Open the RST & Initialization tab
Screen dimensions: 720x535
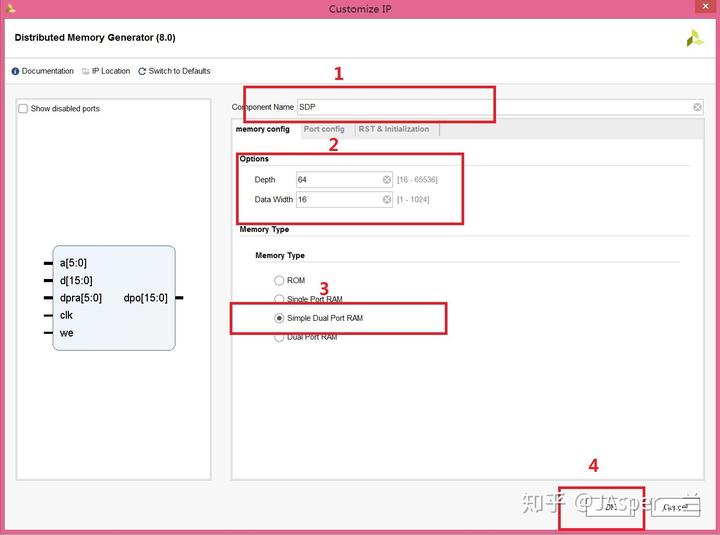pyautogui.click(x=394, y=129)
